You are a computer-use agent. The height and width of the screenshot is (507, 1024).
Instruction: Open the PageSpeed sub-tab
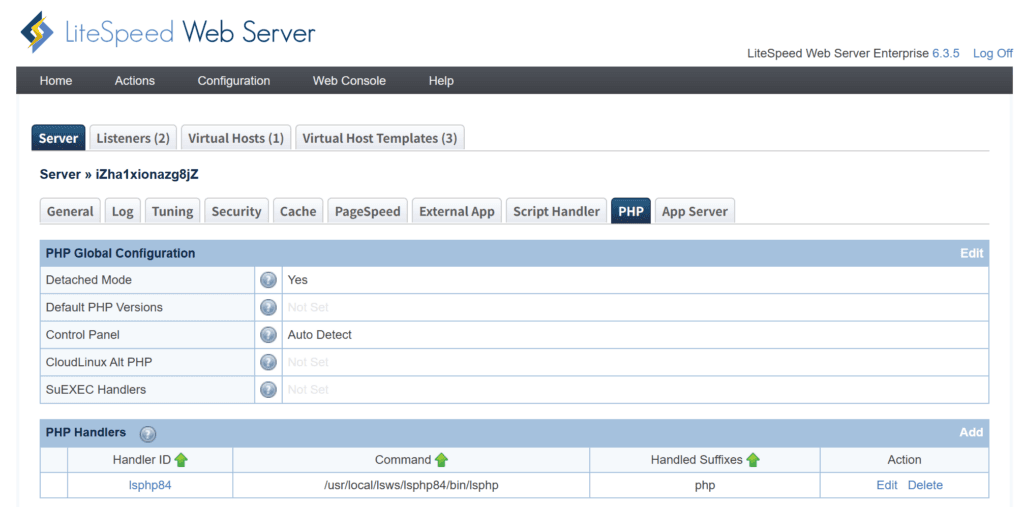[x=368, y=211]
